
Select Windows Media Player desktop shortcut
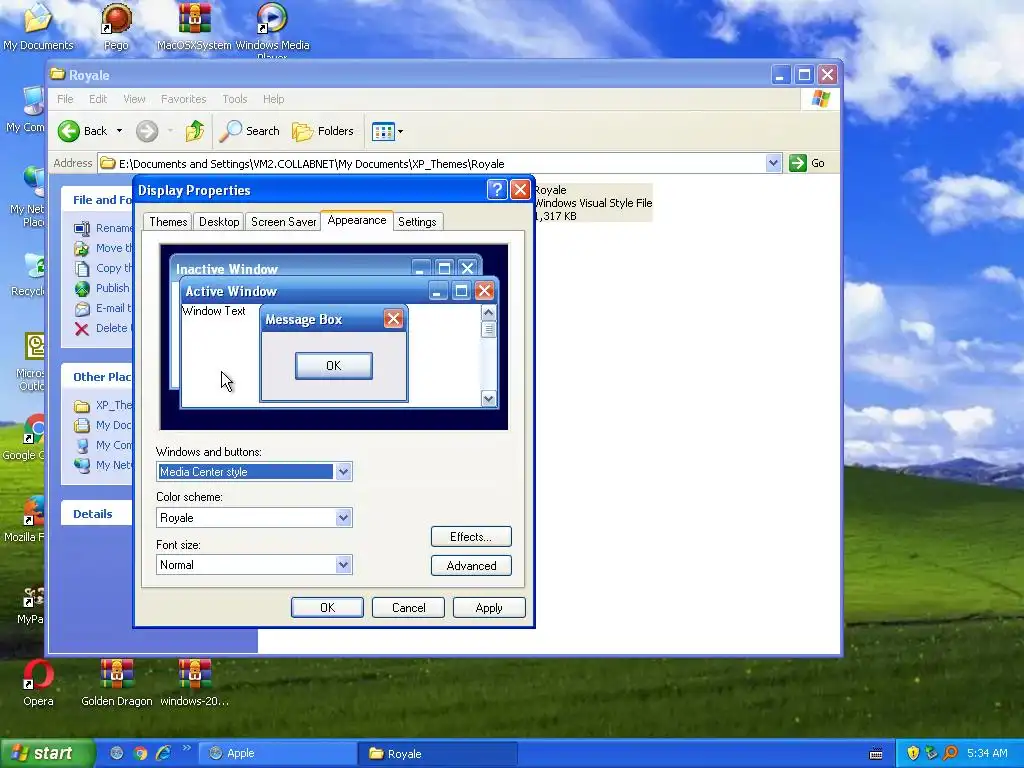click(x=272, y=29)
